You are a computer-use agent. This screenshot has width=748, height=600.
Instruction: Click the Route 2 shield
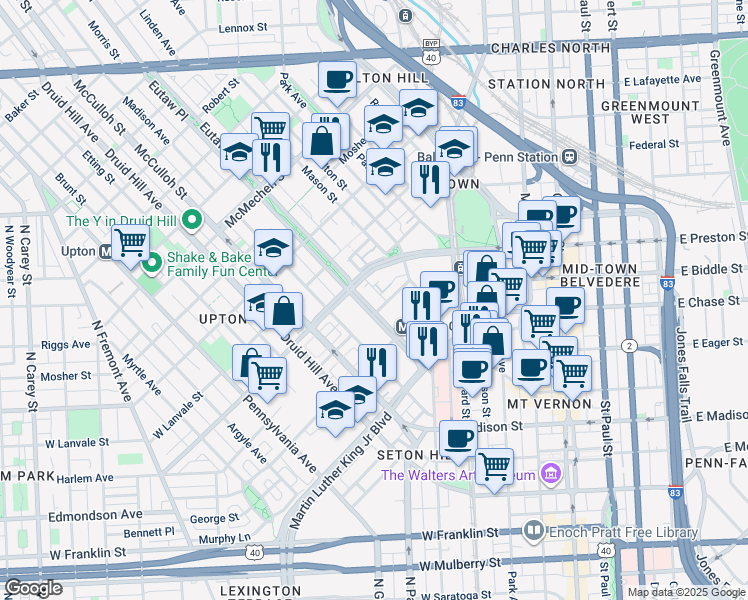(x=630, y=346)
